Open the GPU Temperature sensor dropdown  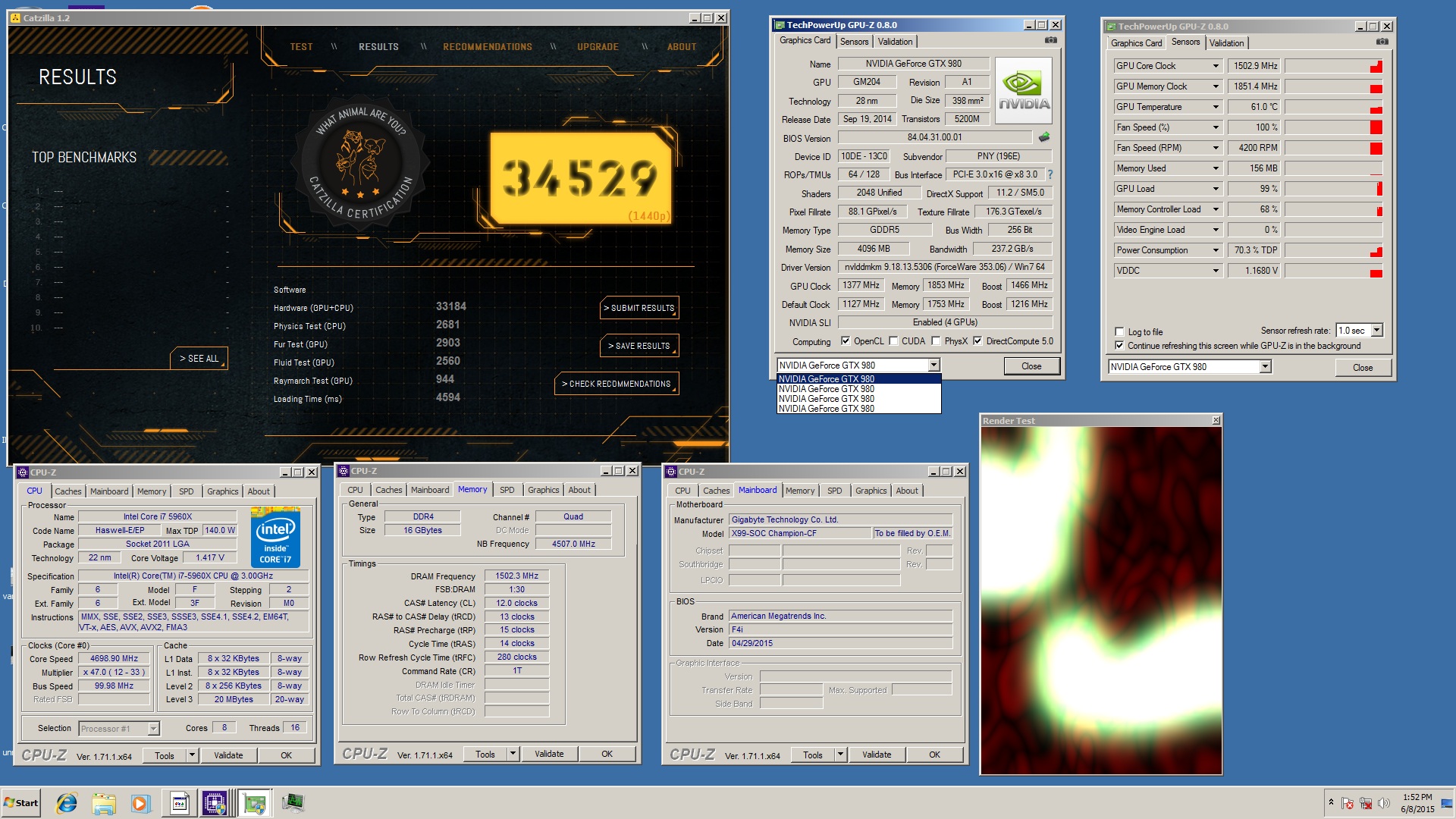click(1216, 107)
